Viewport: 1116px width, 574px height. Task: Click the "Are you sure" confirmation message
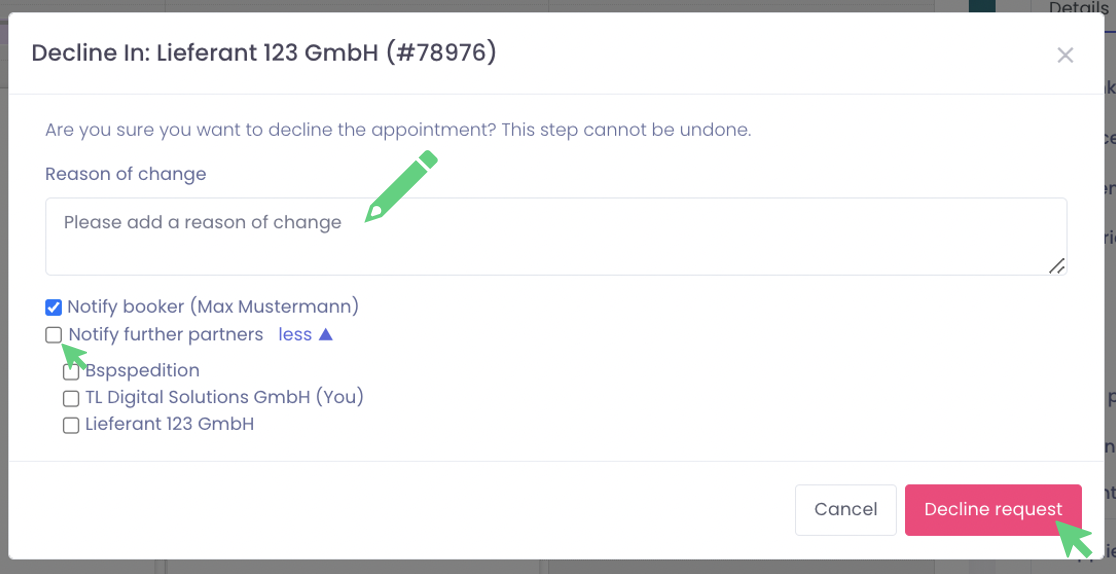[398, 130]
